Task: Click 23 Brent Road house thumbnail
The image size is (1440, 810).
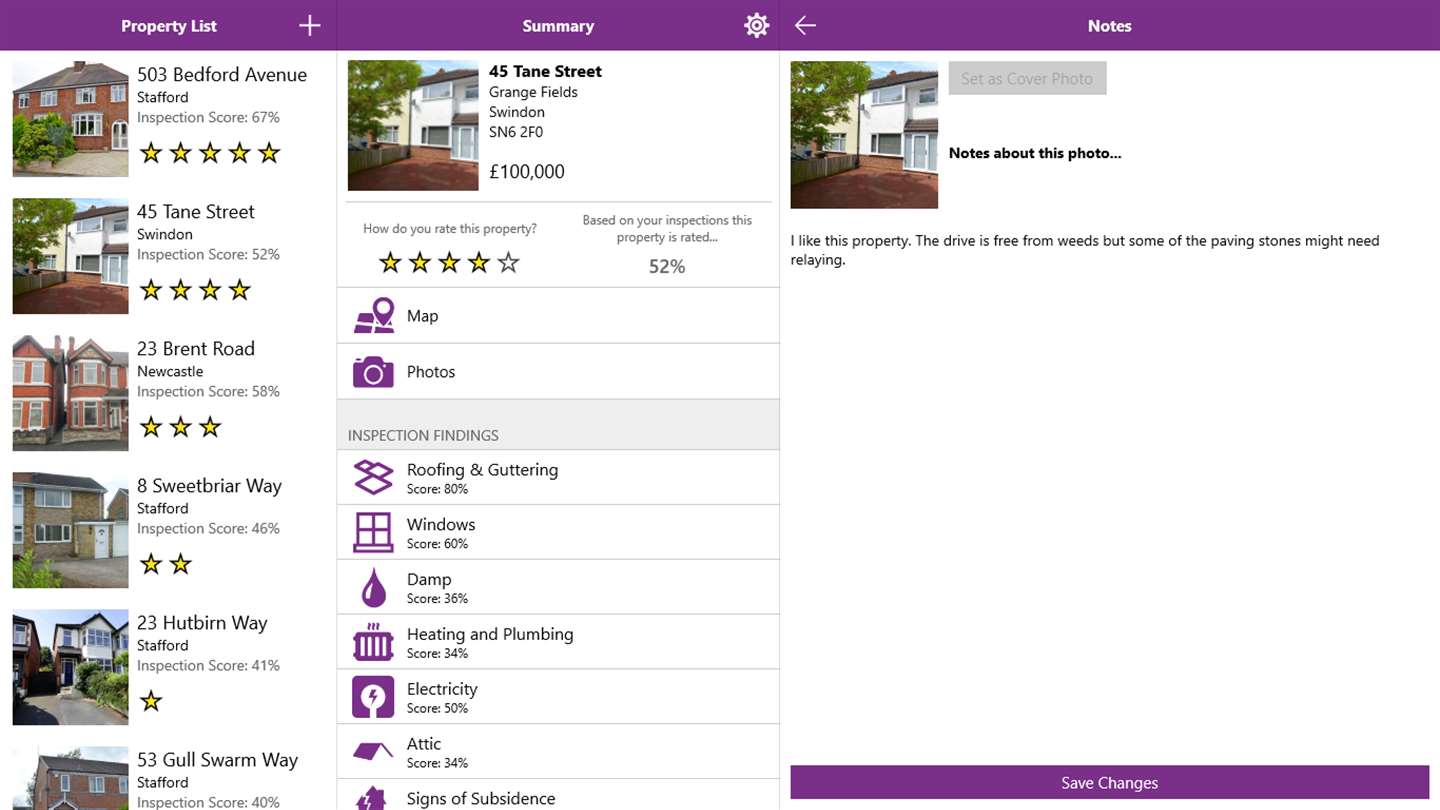Action: coord(70,393)
